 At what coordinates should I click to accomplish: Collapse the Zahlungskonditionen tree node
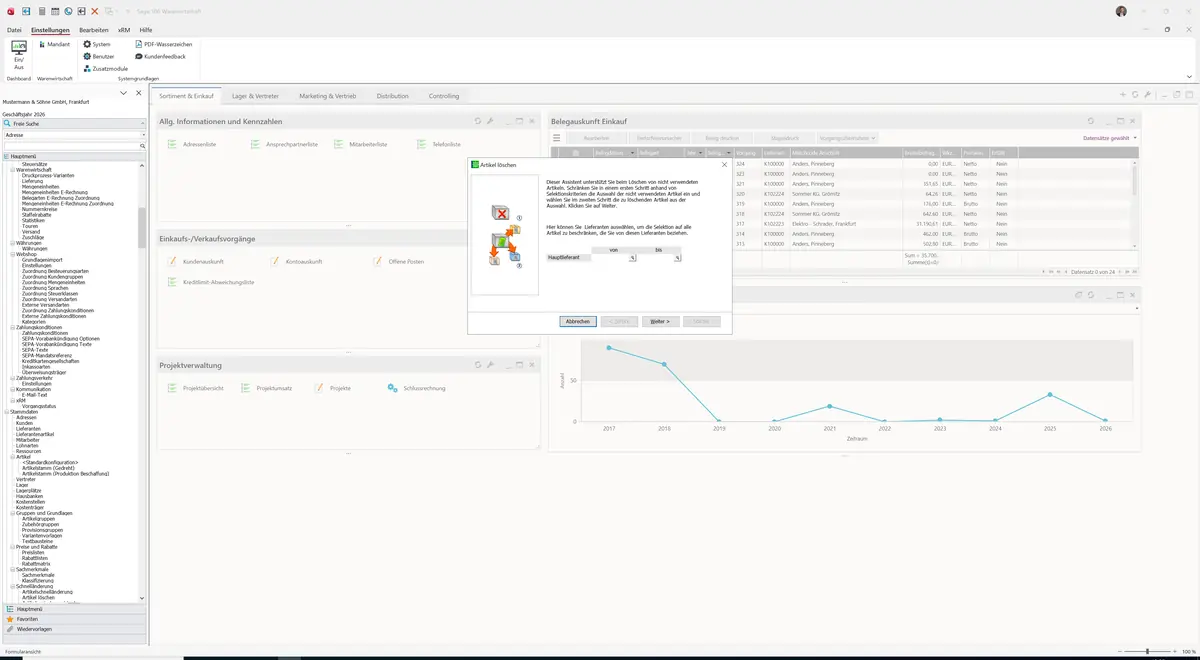tap(13, 327)
